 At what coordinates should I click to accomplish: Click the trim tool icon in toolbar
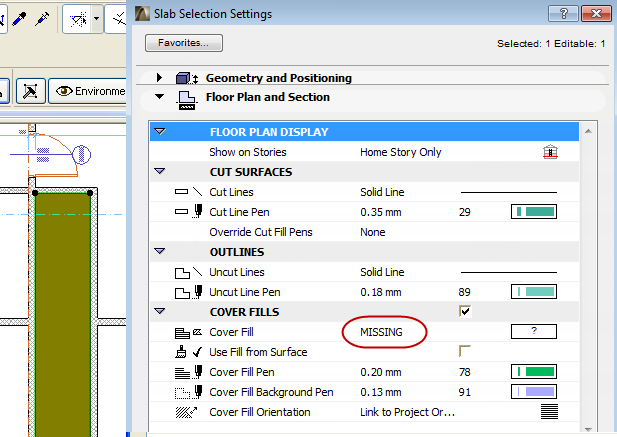(117, 17)
